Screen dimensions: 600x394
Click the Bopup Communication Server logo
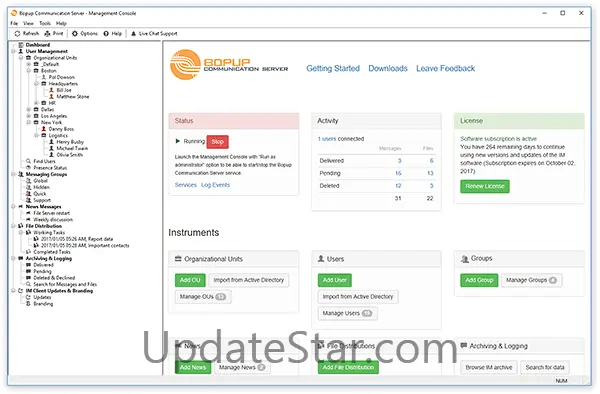point(229,65)
